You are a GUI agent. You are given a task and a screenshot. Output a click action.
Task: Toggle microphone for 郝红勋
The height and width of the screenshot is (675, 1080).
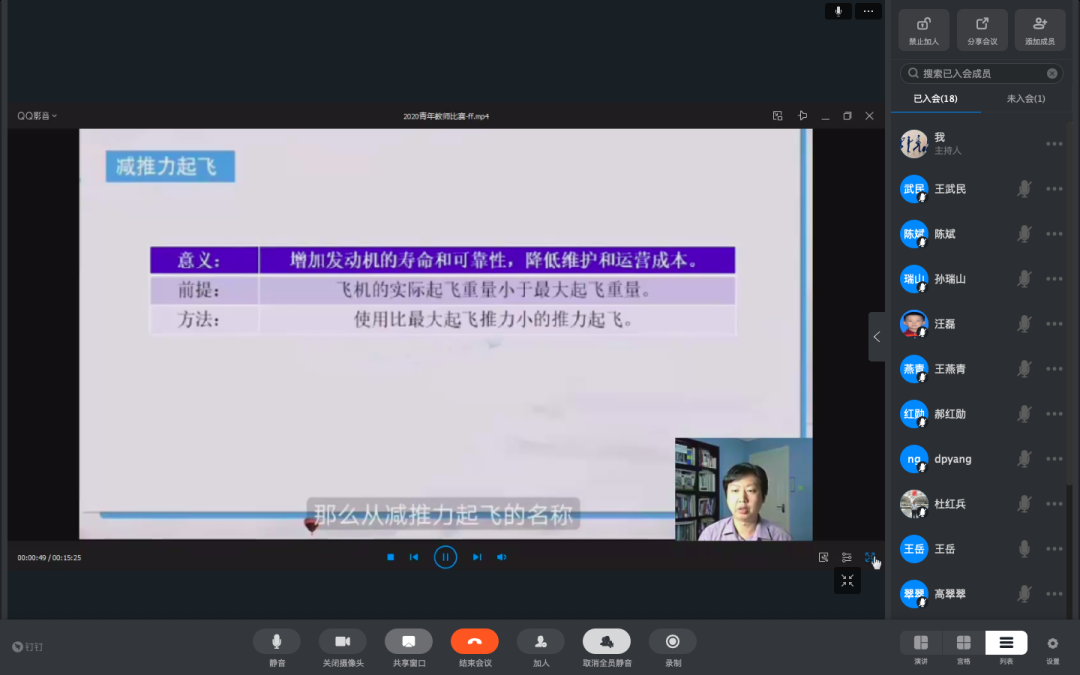point(1024,414)
